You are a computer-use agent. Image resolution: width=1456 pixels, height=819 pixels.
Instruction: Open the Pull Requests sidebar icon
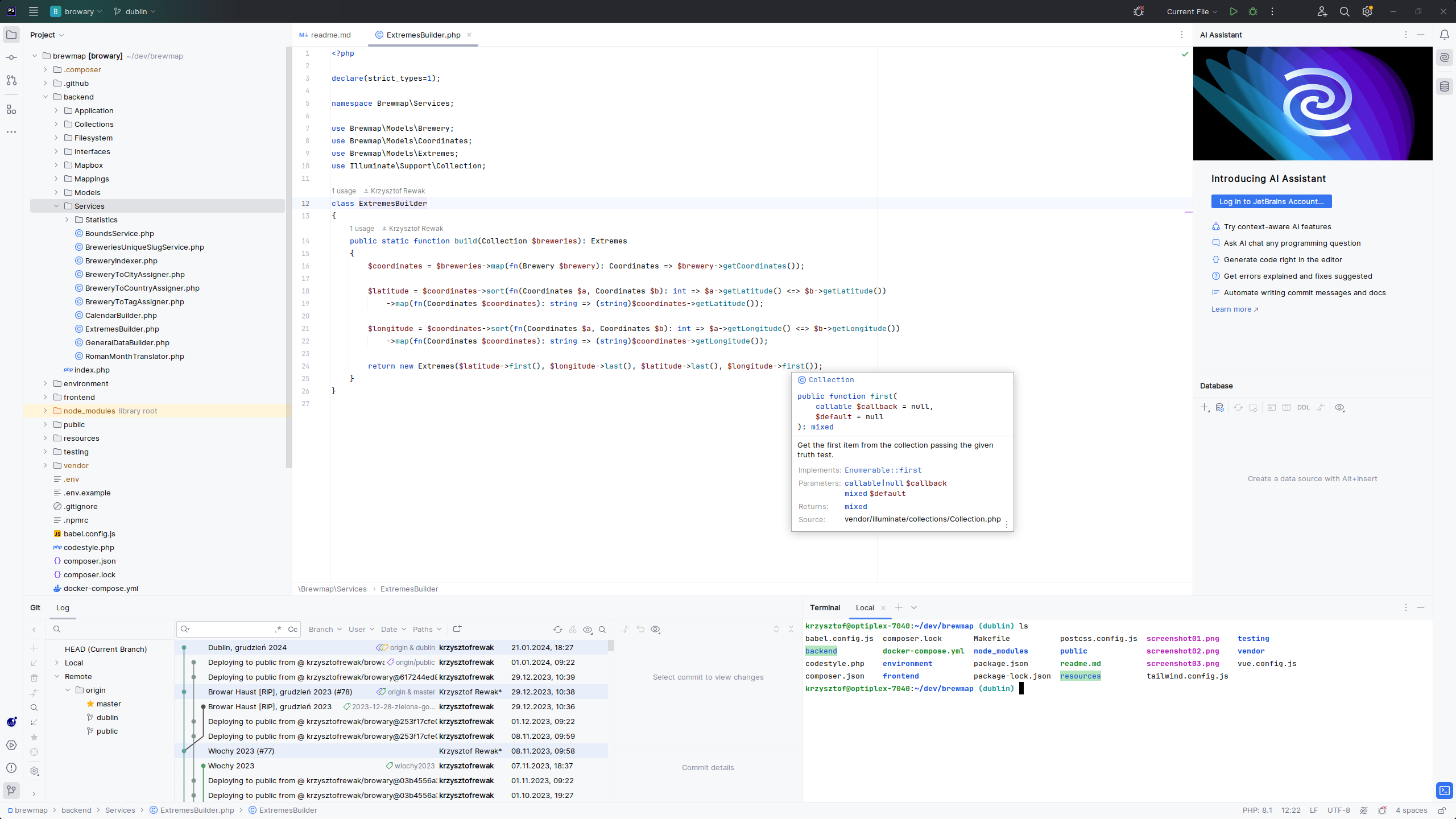pos(11,80)
